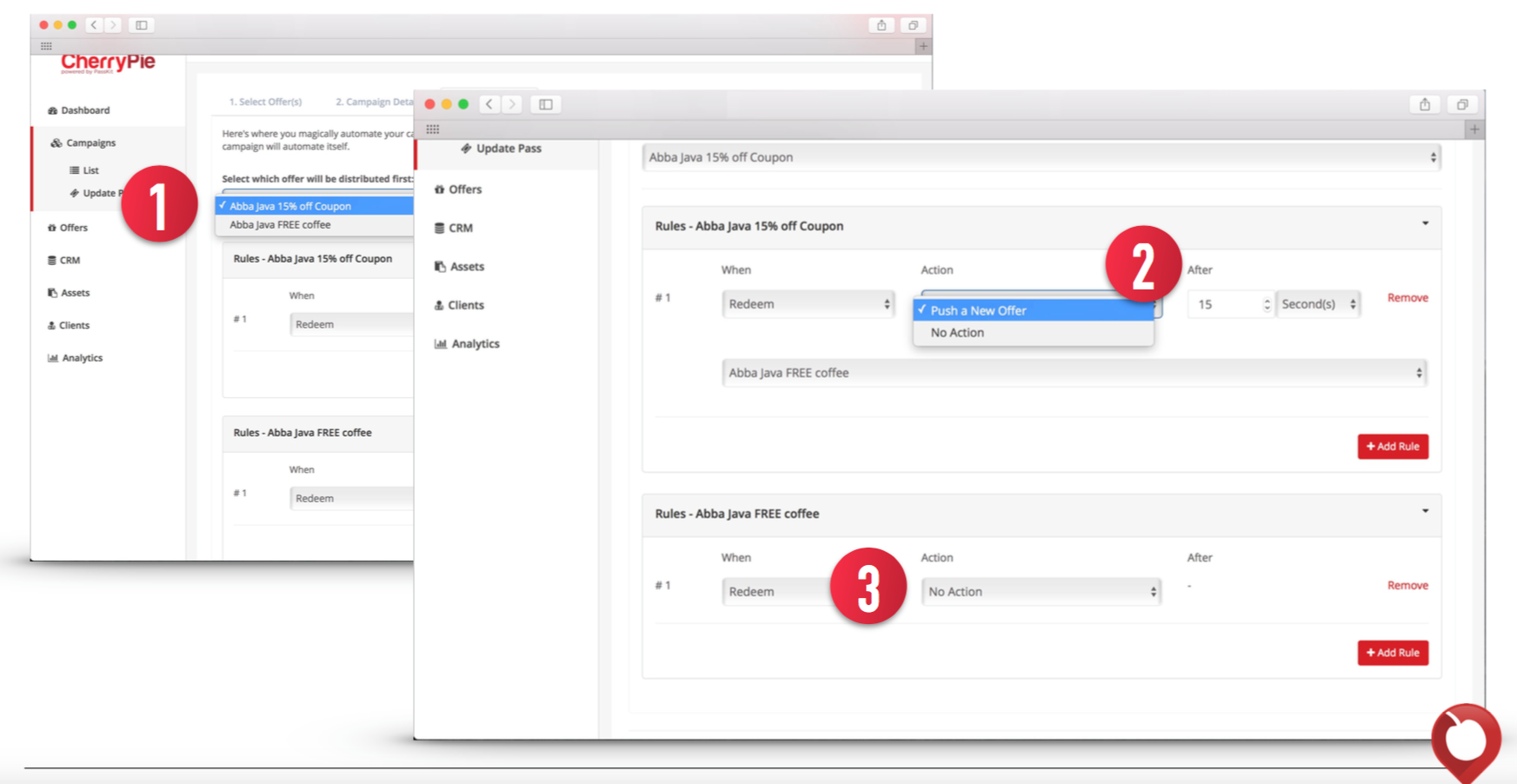Add Rule to the 15% off Coupon rules
Screen dimensions: 1517x784
tap(1393, 447)
